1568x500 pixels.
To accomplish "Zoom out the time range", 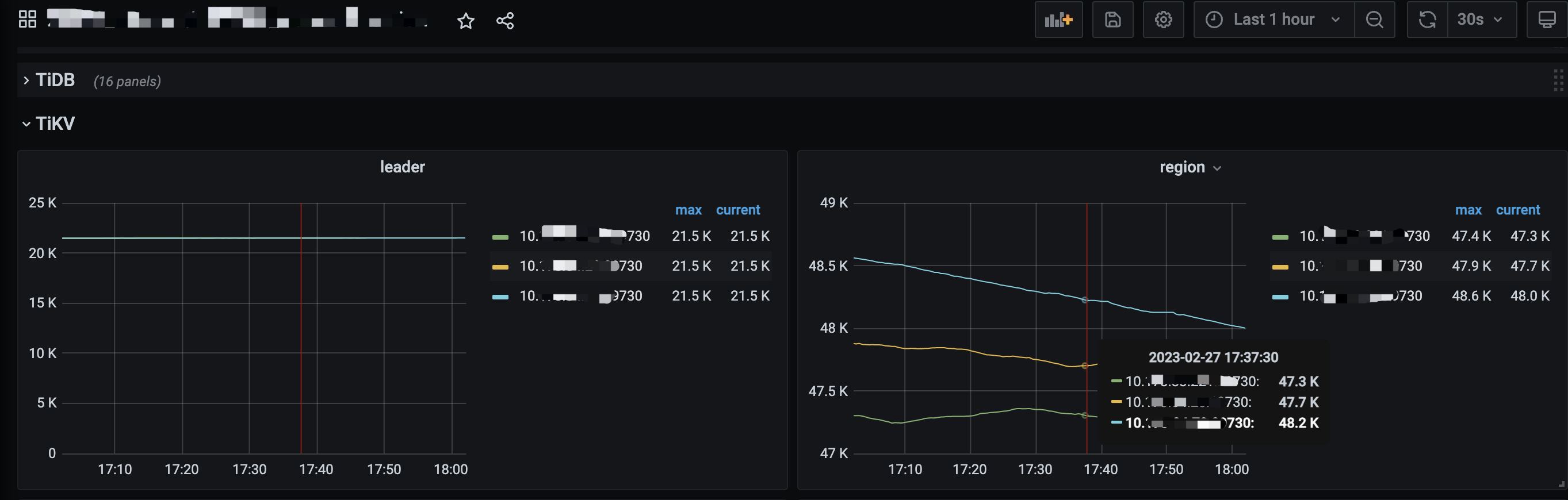I will 1374,20.
